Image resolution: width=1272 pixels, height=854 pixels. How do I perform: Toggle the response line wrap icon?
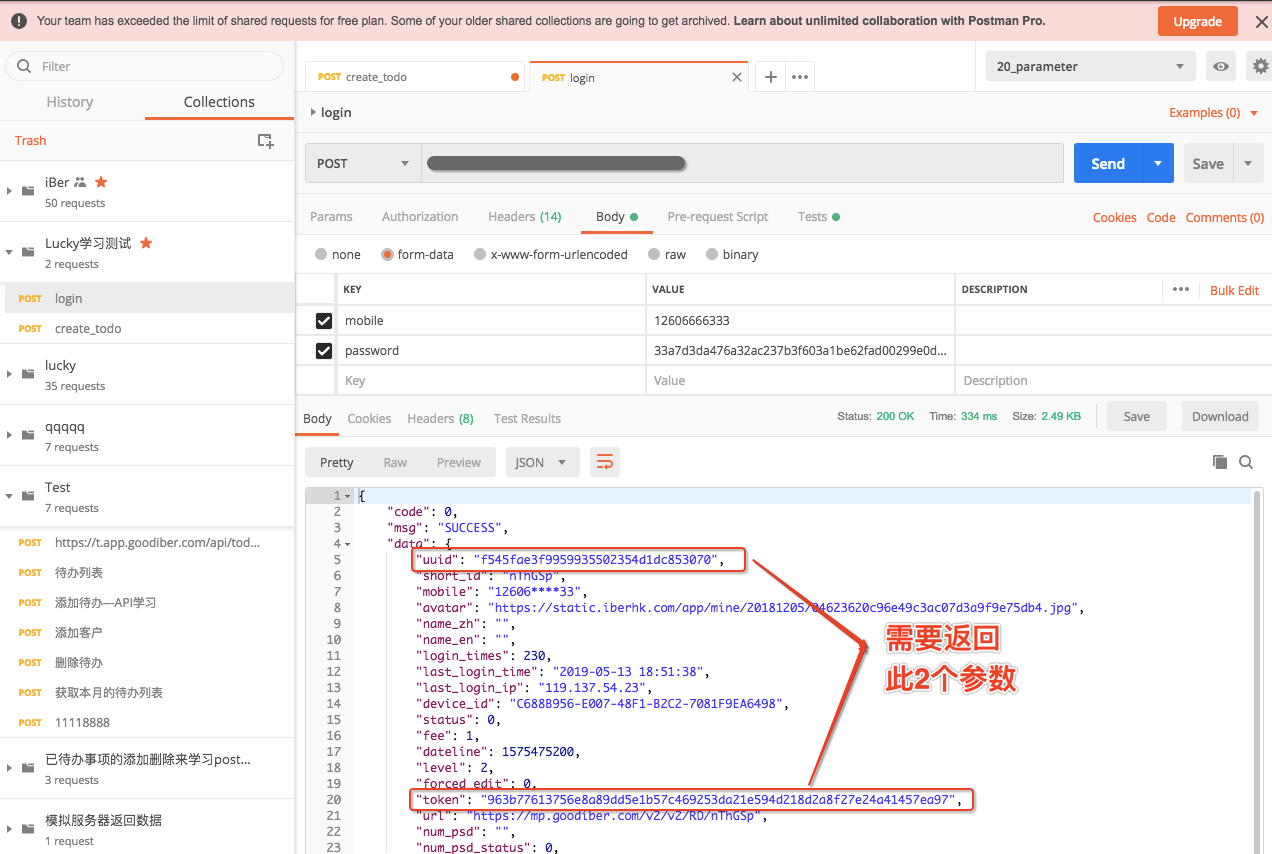click(605, 462)
